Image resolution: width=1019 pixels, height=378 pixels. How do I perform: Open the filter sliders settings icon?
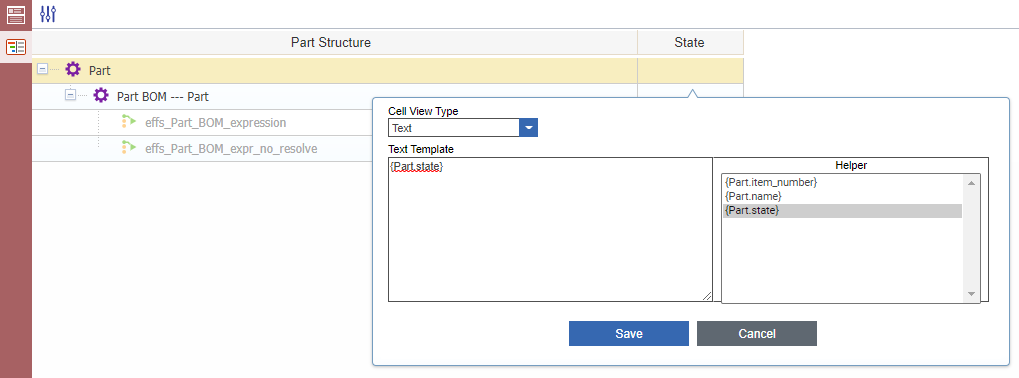48,14
